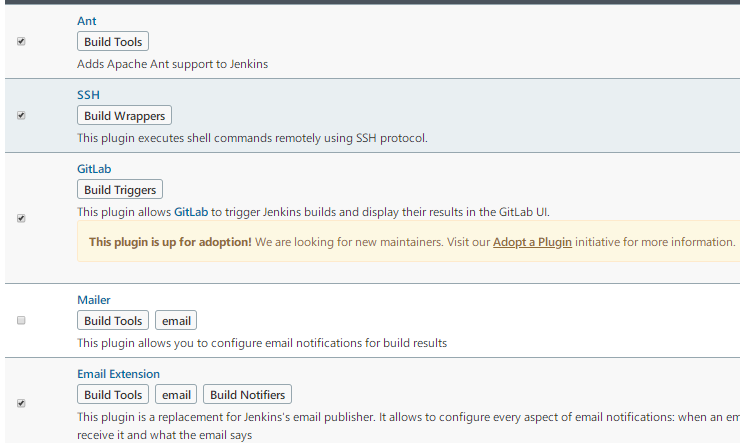Follow the Adopt a Plugin link

click(x=532, y=242)
